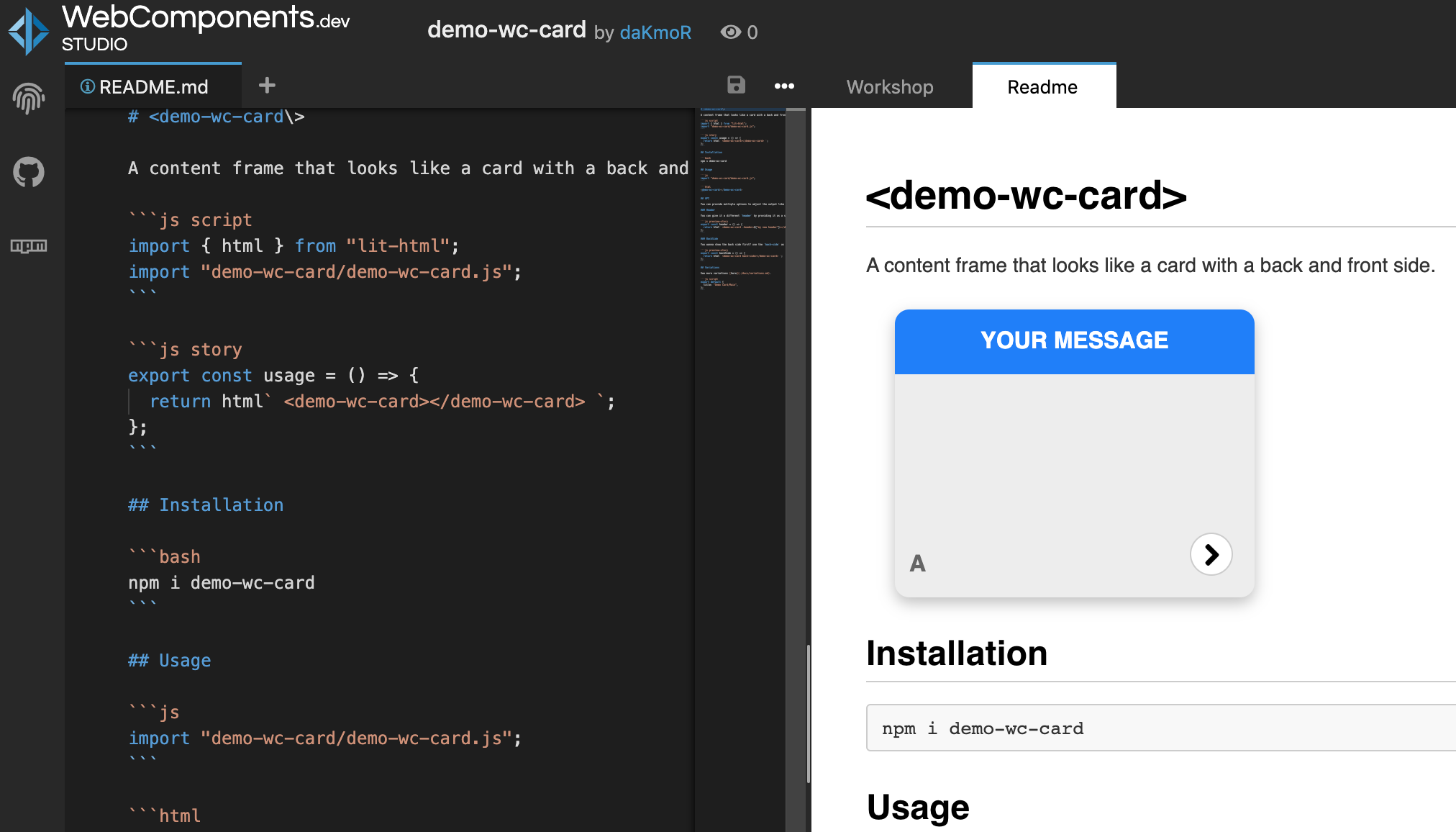The image size is (1456, 832).
Task: Click the demo-wc-card project title
Action: click(x=506, y=30)
